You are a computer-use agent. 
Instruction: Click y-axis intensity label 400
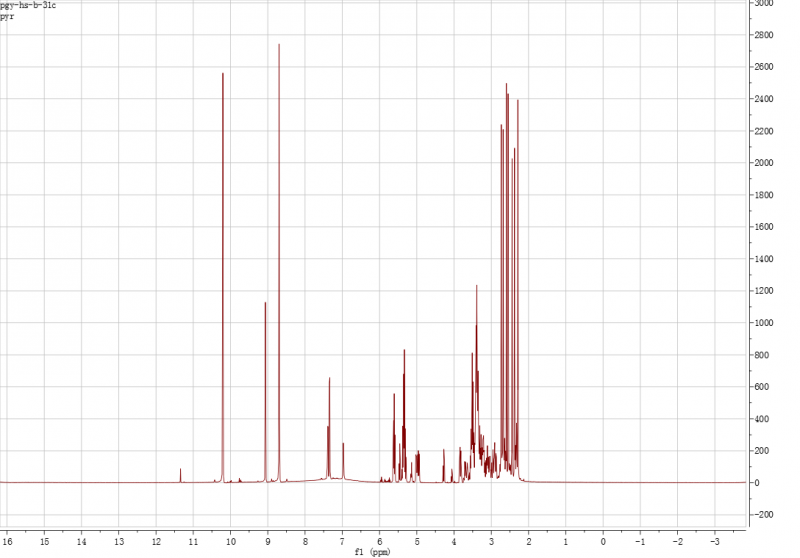[x=762, y=419]
